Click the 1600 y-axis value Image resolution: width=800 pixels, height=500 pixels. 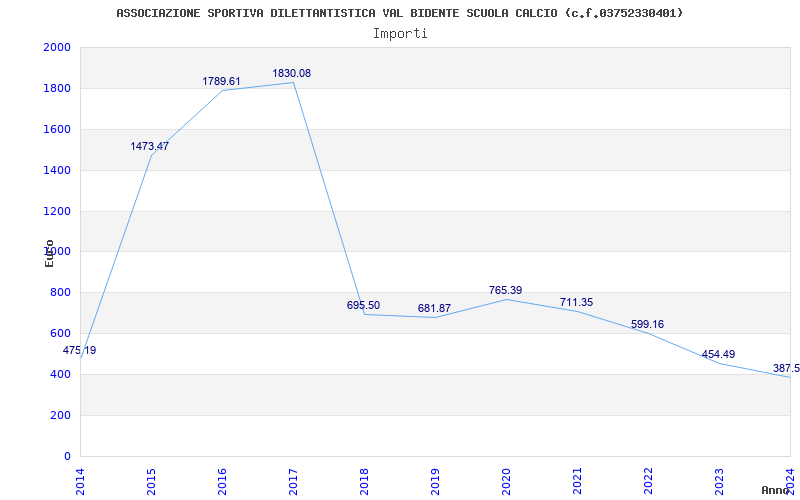(57, 130)
